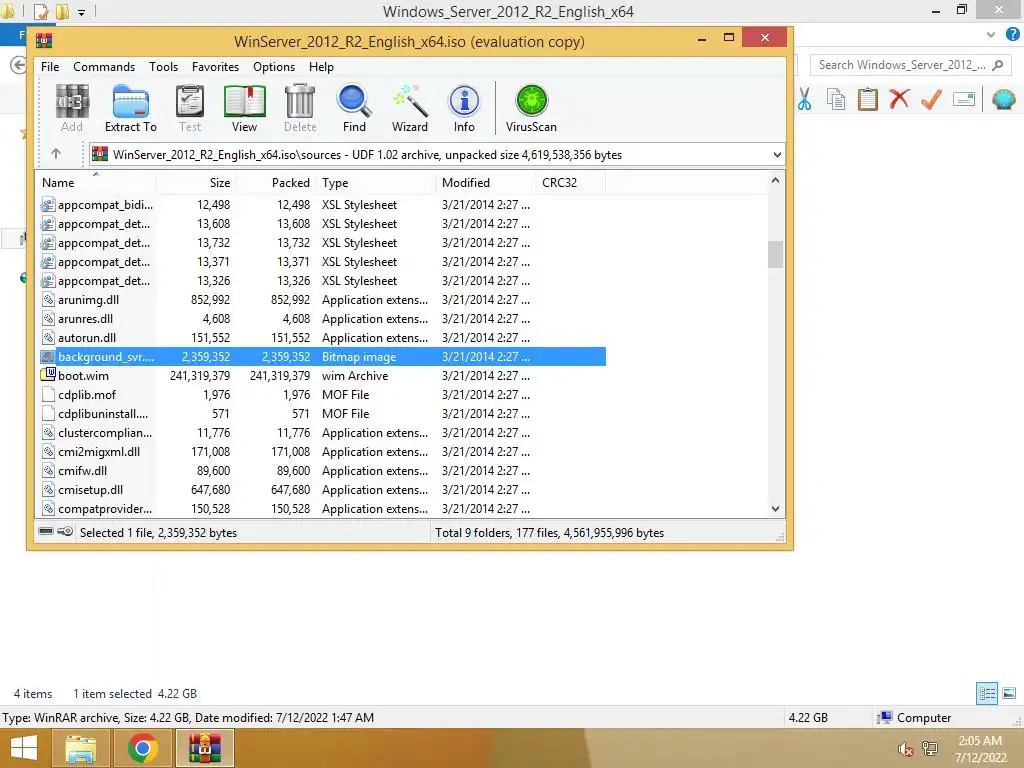Select the autorun.dll file
This screenshot has width=1024, height=768.
pos(321,338)
